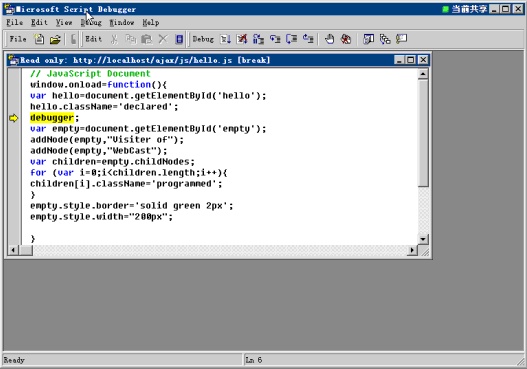The height and width of the screenshot is (369, 527).
Task: Open the Help menu
Action: tap(151, 23)
